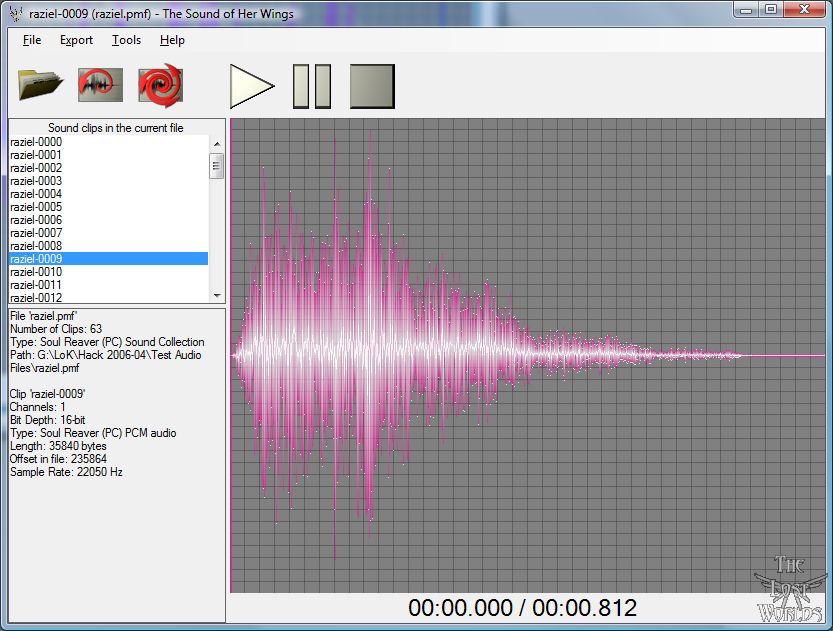Select clip raziel-0011 in the list
833x631 pixels.
pyautogui.click(x=109, y=285)
